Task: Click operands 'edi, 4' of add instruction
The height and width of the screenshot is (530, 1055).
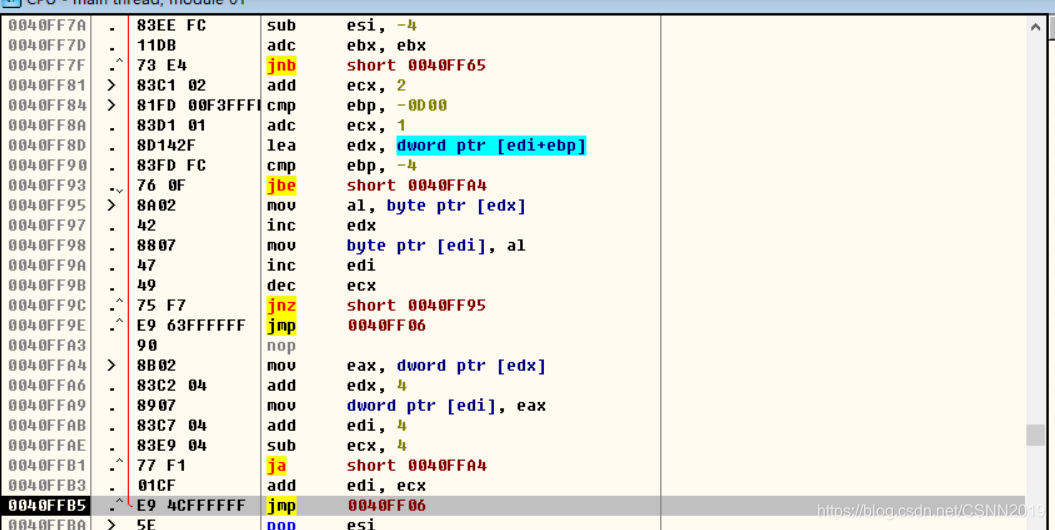Action: 376,426
